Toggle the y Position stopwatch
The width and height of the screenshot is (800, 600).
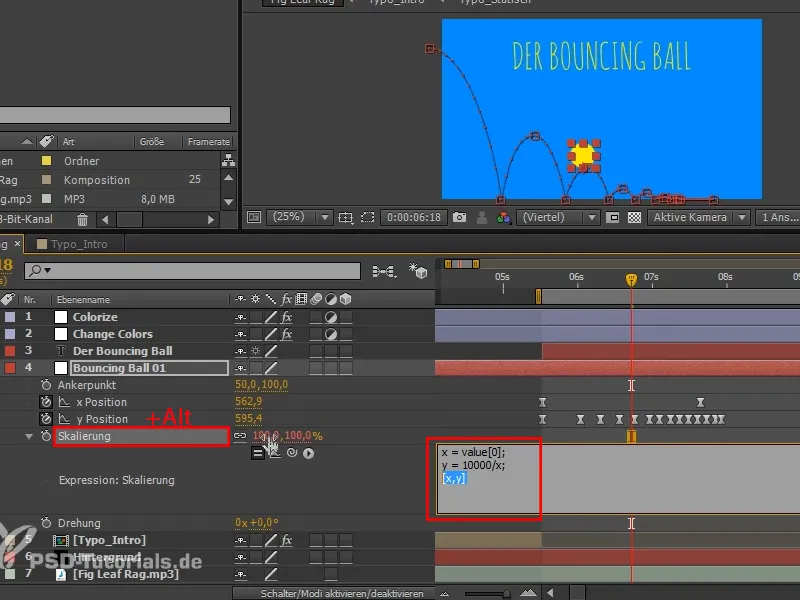tap(46, 419)
